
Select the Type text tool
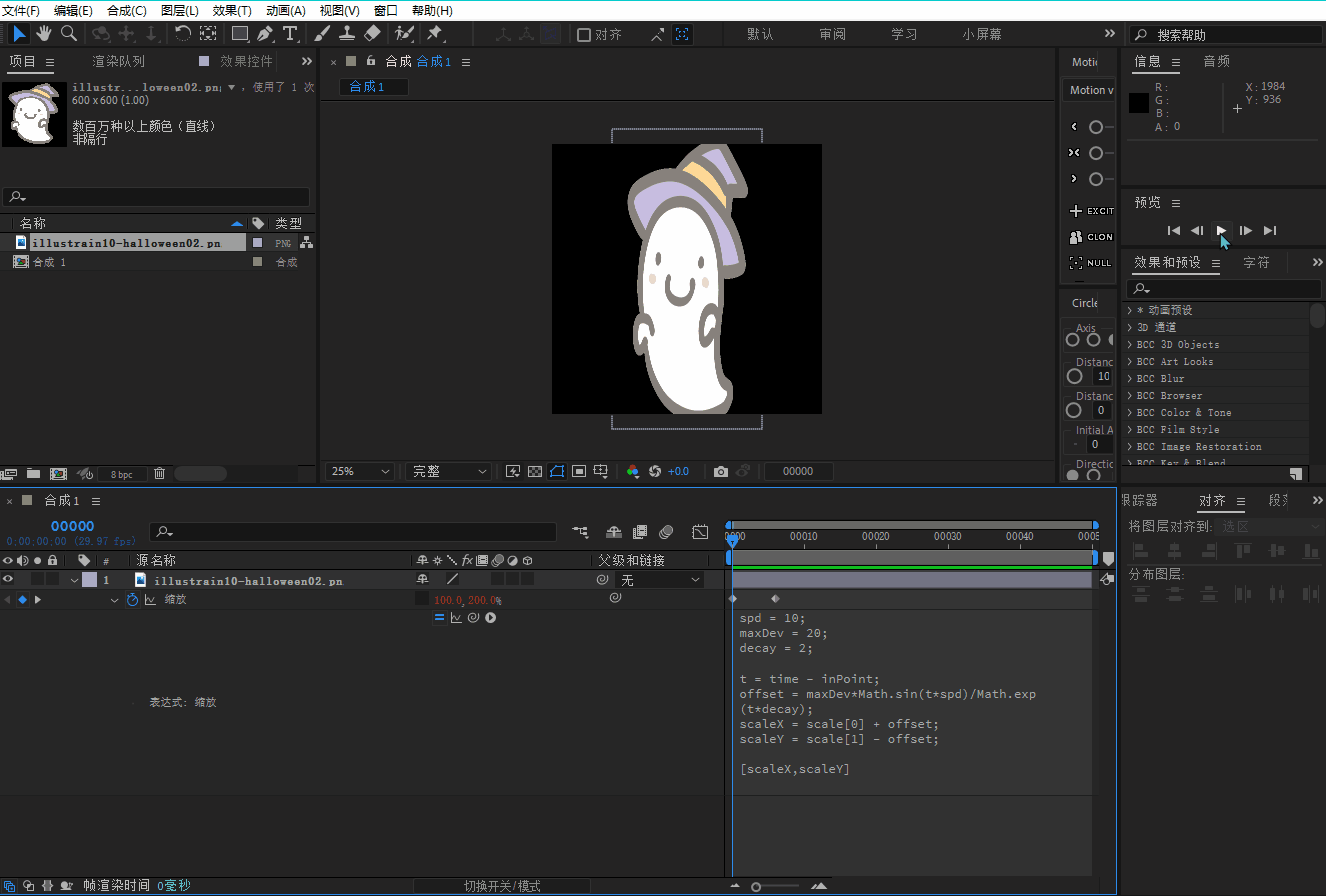[290, 34]
